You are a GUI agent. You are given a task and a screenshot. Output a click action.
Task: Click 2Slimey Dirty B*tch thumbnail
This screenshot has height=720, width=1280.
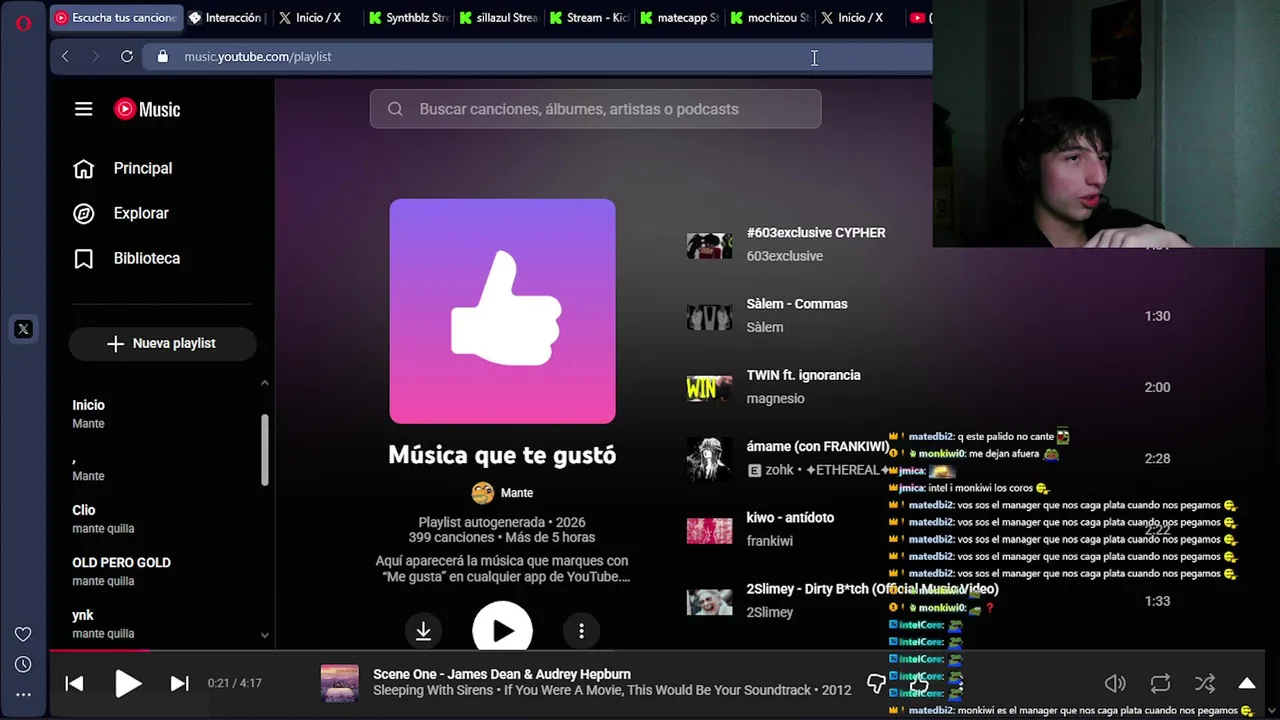709,601
